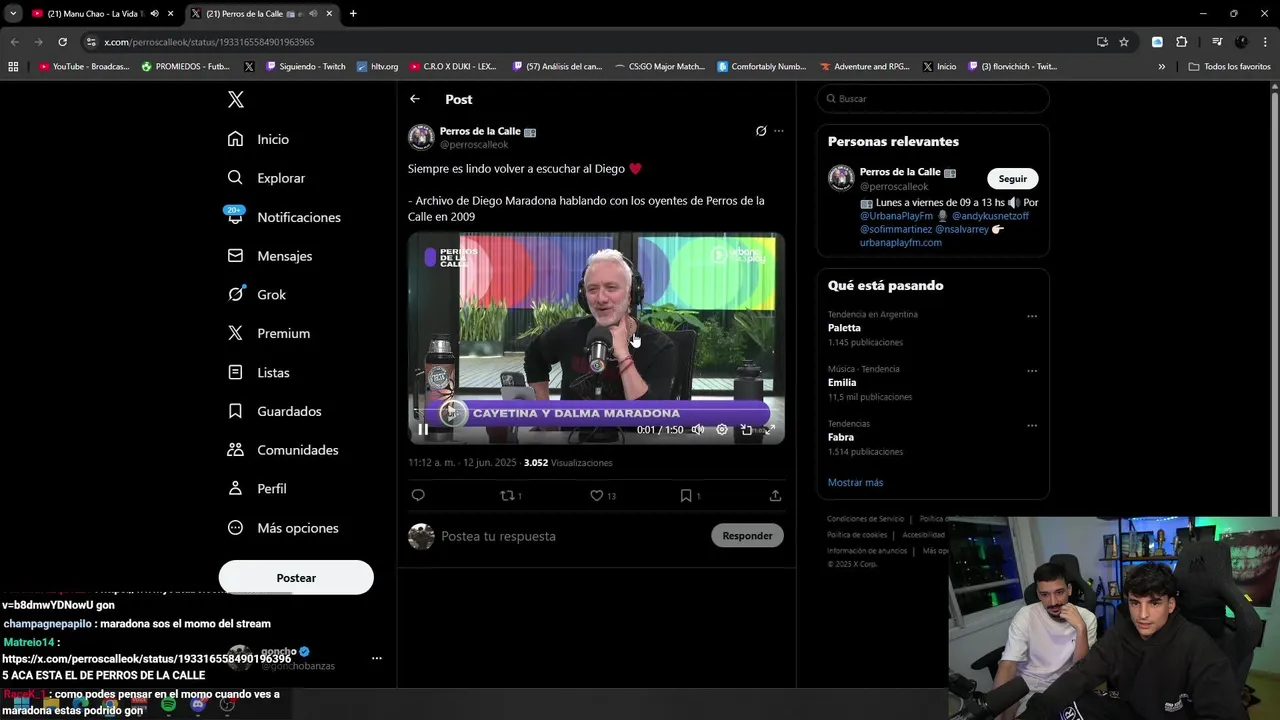Open the tab search dropdown arrow
The height and width of the screenshot is (720, 1280).
[x=13, y=14]
